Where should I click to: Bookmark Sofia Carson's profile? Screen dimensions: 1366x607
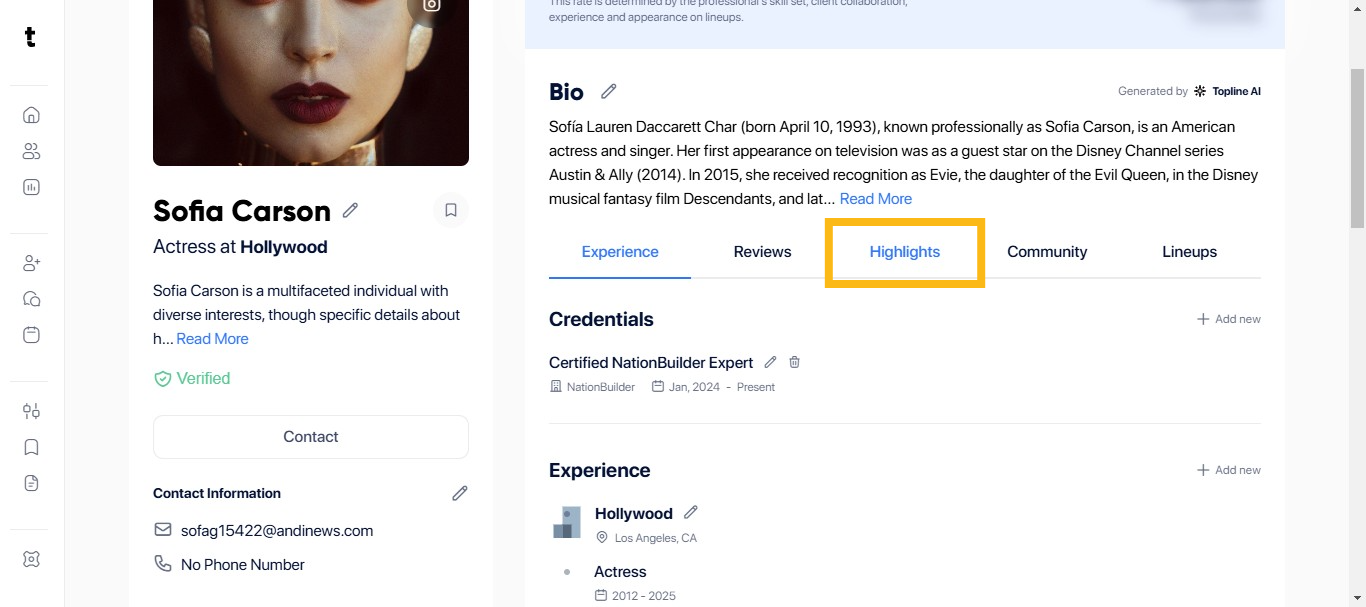(451, 210)
